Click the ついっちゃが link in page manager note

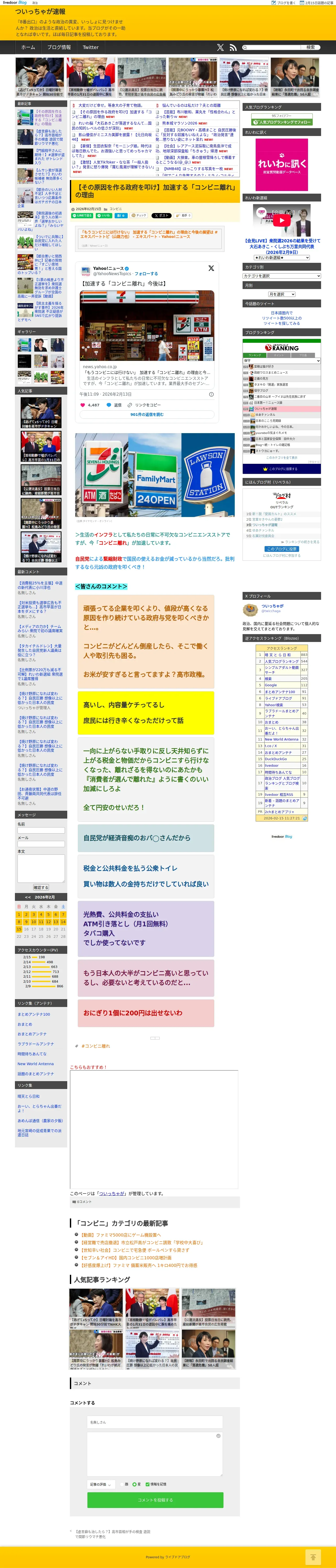click(x=112, y=1194)
